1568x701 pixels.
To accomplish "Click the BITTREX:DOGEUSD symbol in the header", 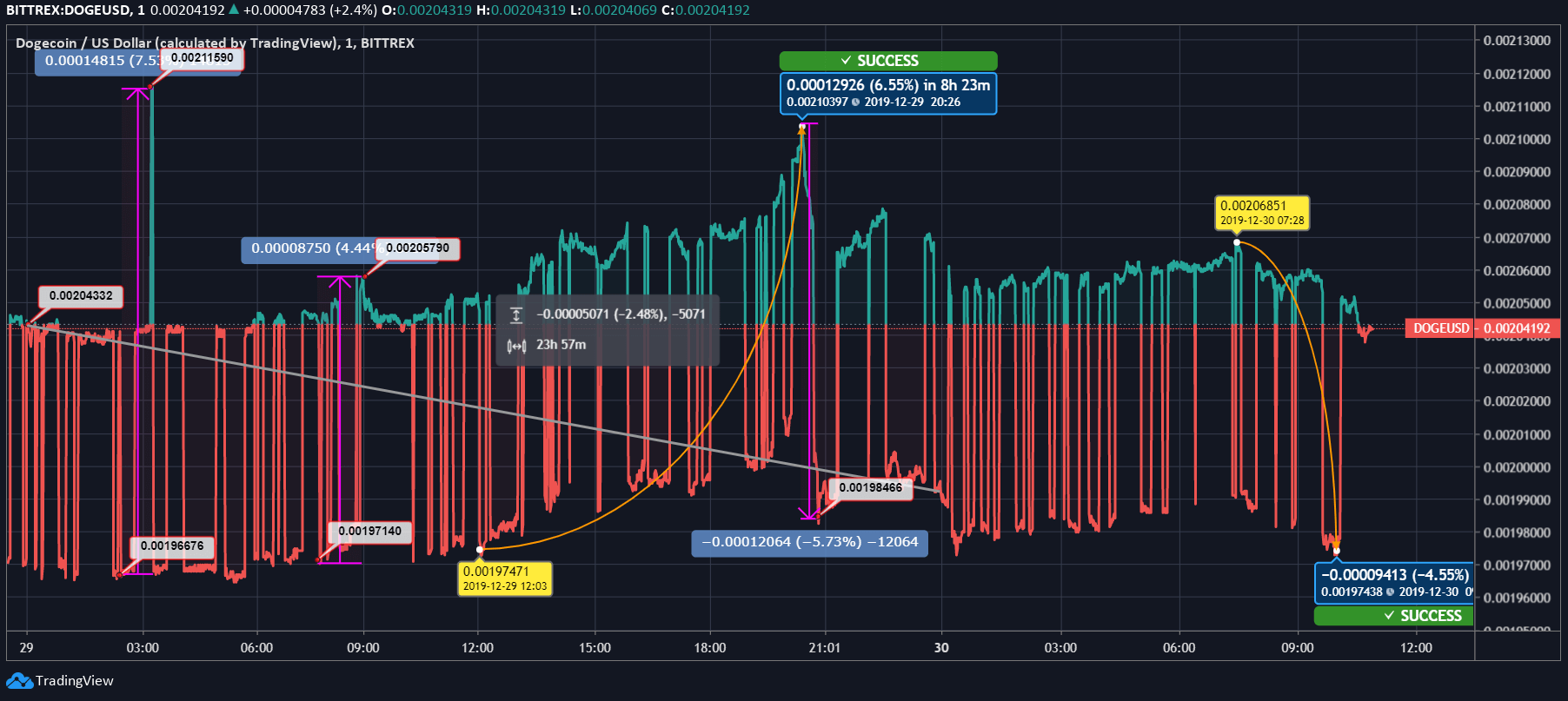I will [x=69, y=10].
